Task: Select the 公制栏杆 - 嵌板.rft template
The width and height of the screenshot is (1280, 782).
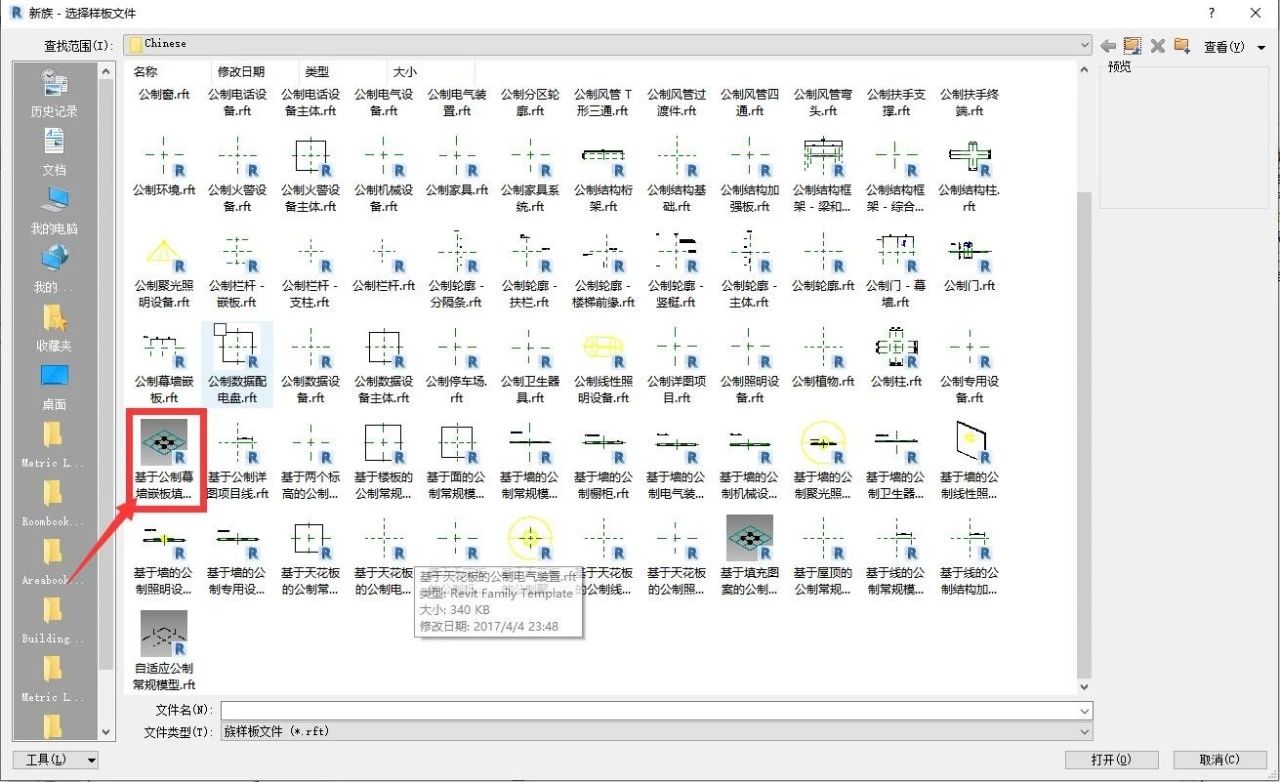Action: [x=237, y=272]
